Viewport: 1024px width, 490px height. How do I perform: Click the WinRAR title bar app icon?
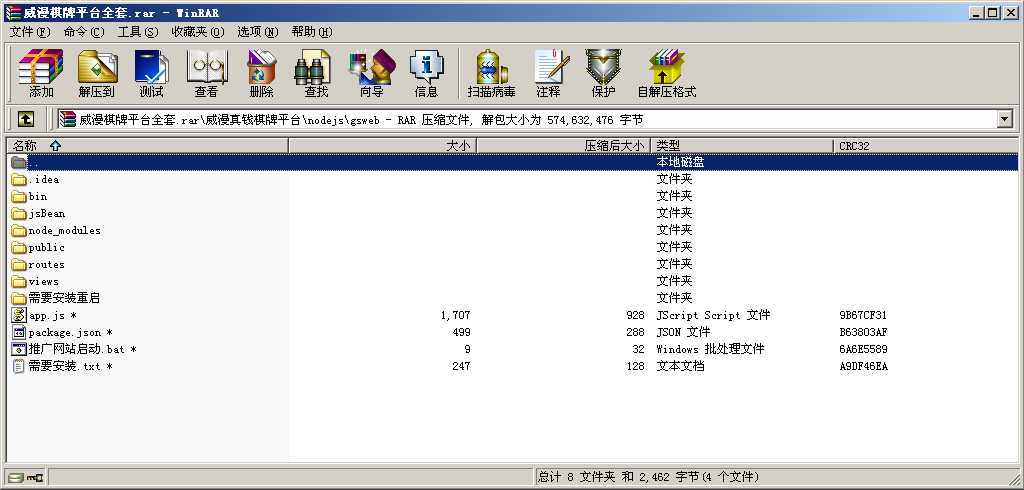click(12, 12)
